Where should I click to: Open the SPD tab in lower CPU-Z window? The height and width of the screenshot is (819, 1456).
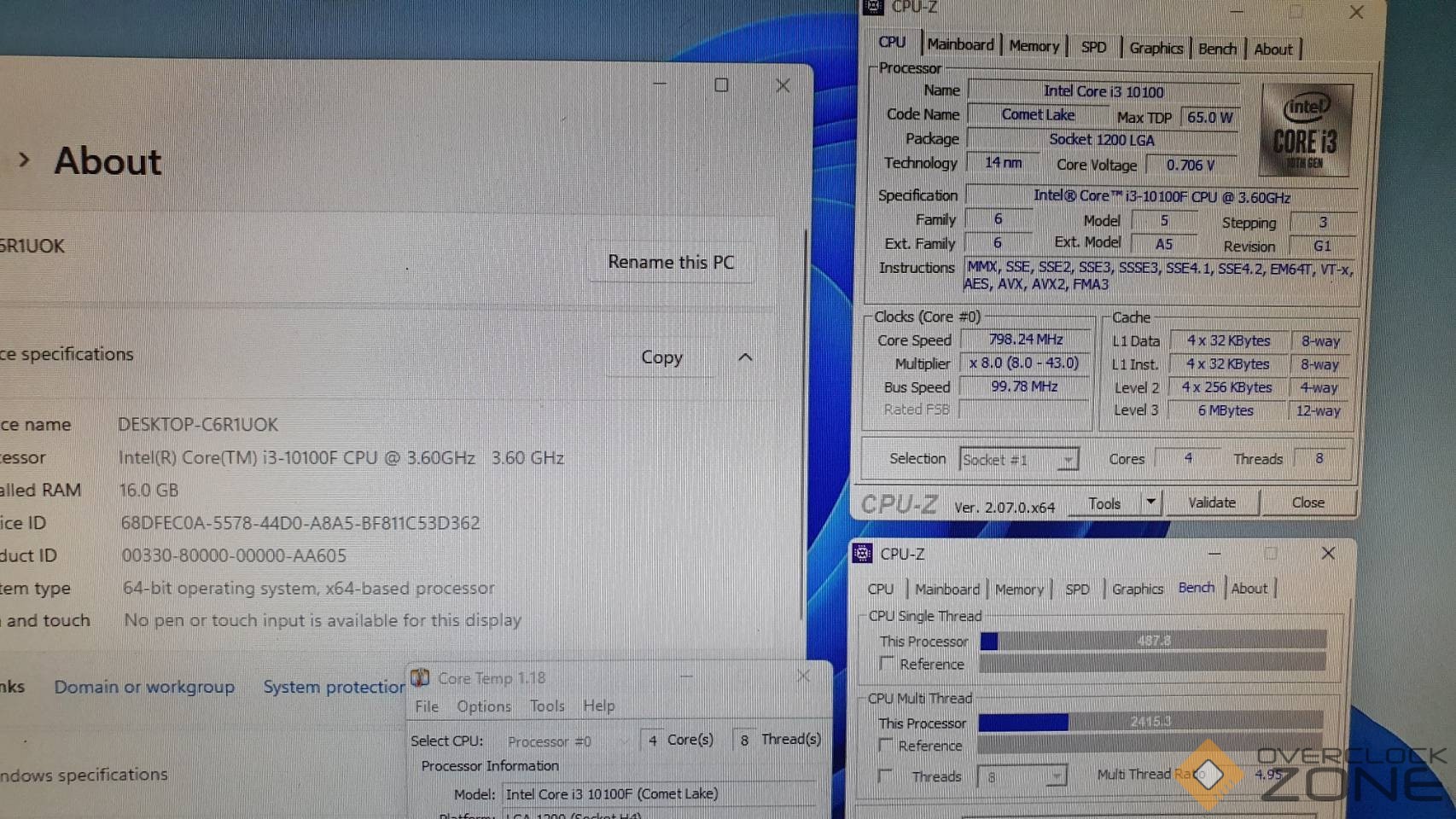[1077, 589]
